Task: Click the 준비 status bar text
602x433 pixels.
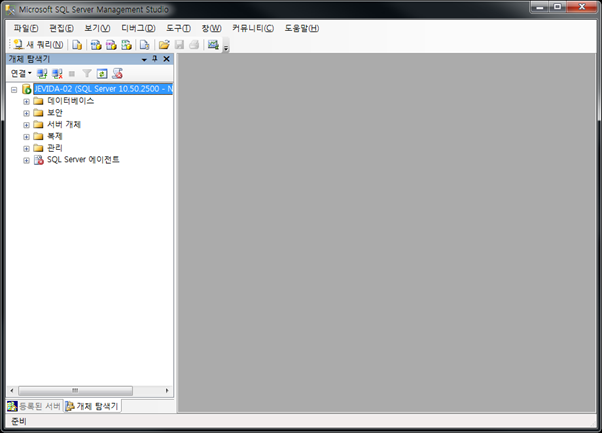Action: pos(19,421)
